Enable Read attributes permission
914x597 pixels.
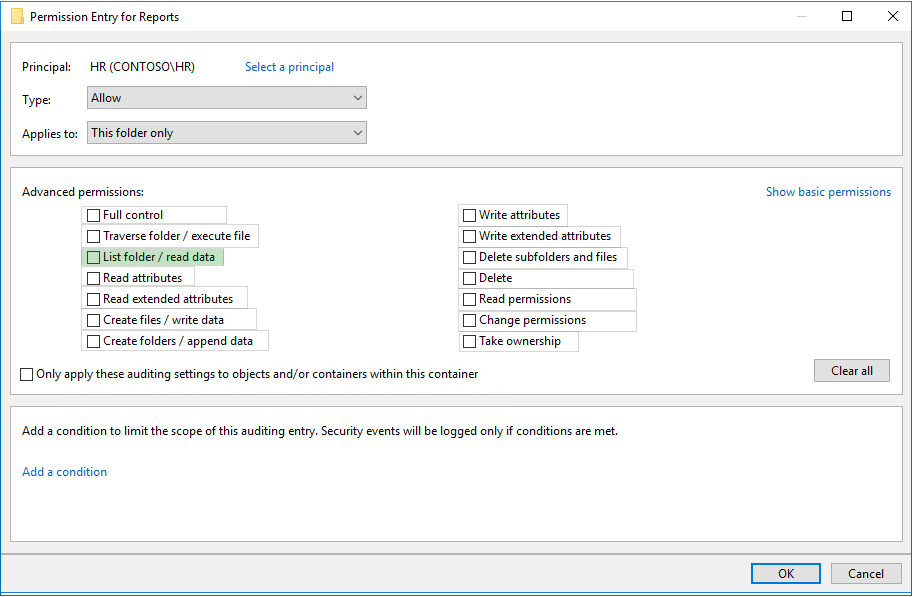[x=93, y=278]
